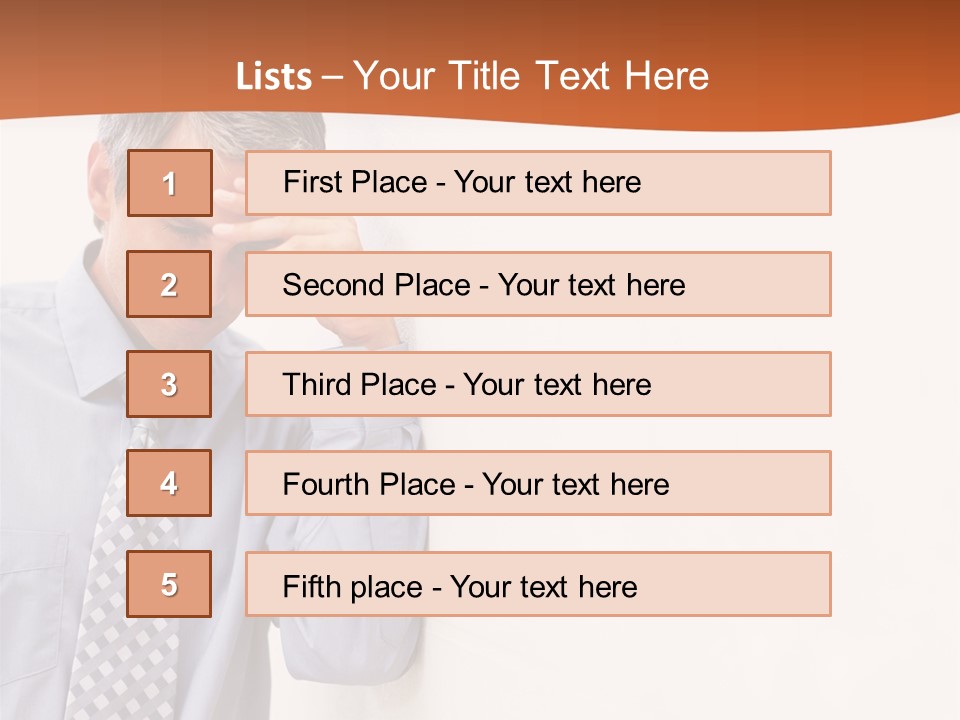The height and width of the screenshot is (720, 960).
Task: Click the Fifth place text box
Action: pos(538,584)
